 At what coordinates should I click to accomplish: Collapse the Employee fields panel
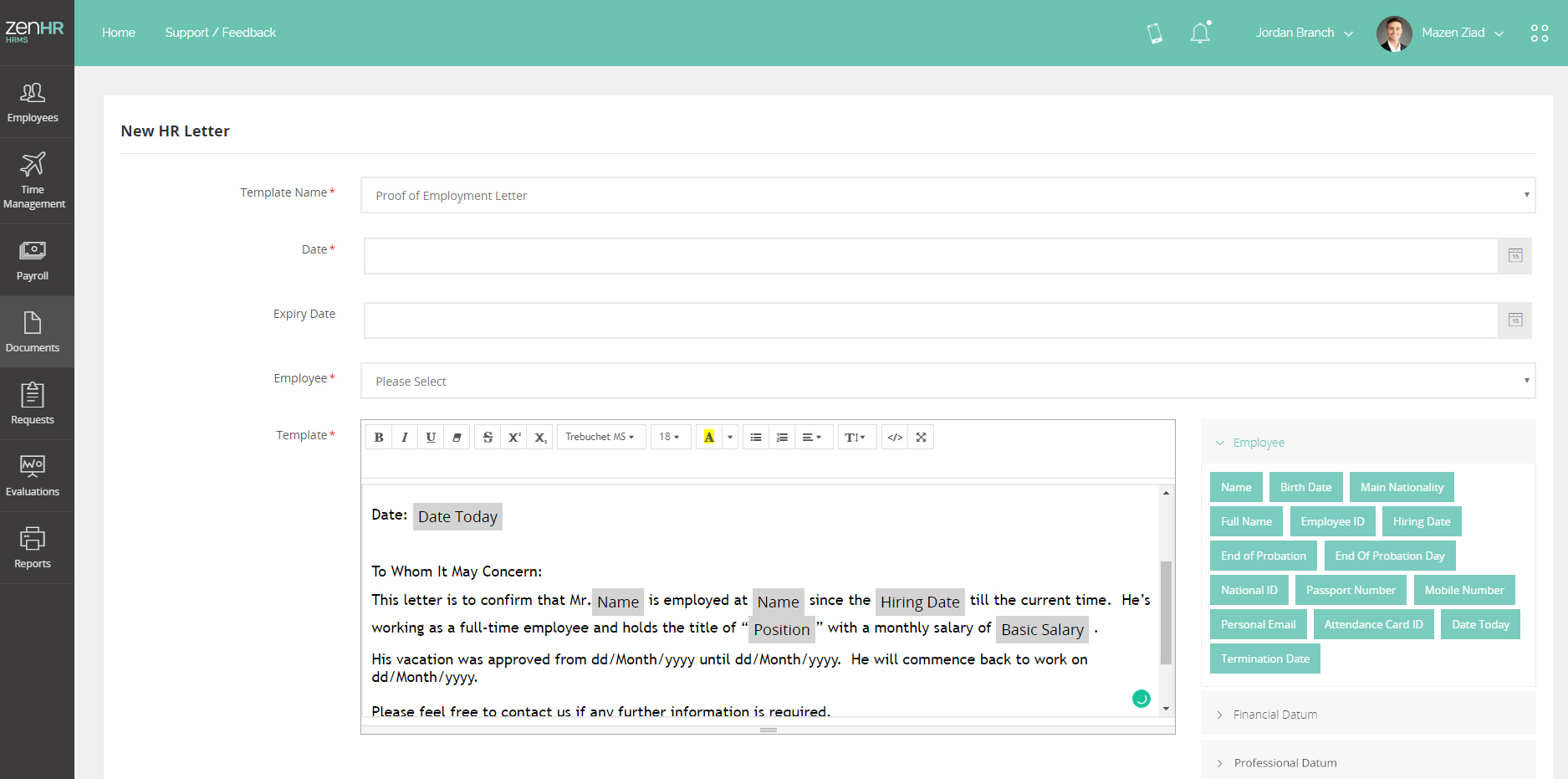[1368, 442]
